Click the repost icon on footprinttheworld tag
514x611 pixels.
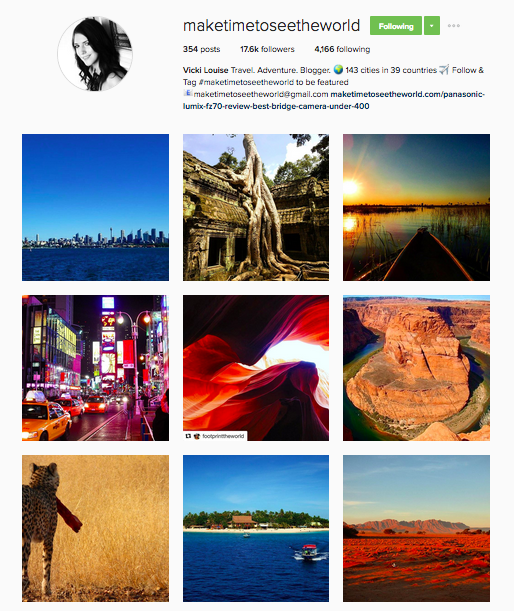(188, 436)
